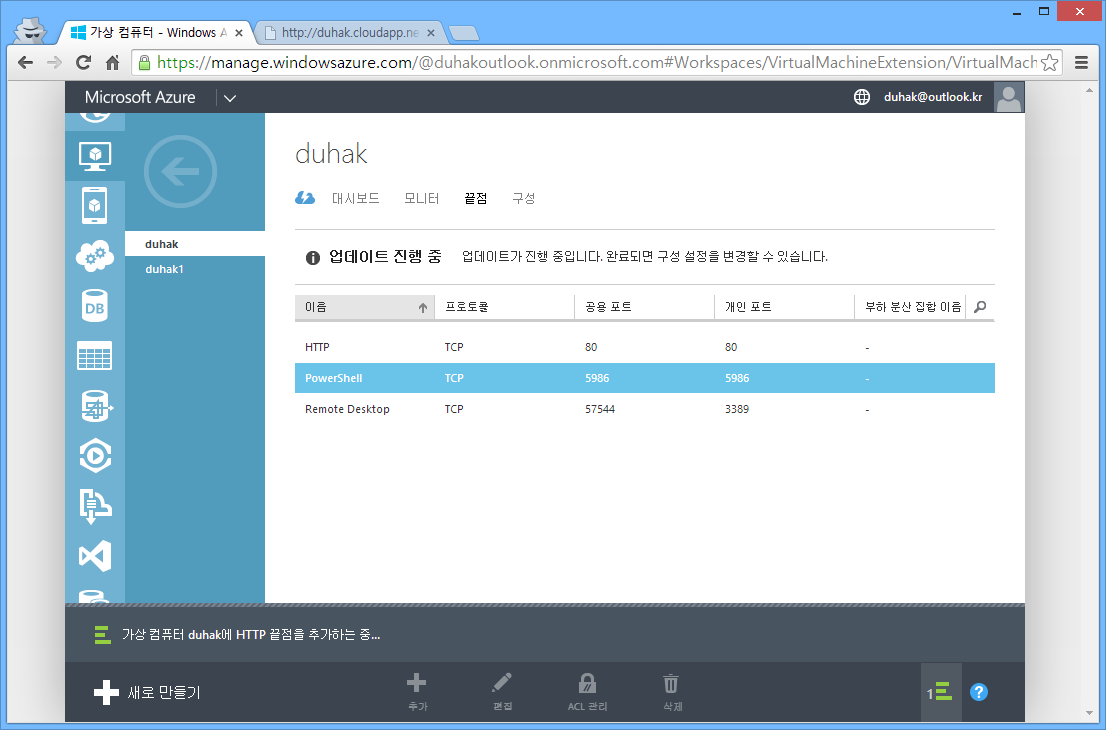Open the notifications list icon

coord(940,693)
